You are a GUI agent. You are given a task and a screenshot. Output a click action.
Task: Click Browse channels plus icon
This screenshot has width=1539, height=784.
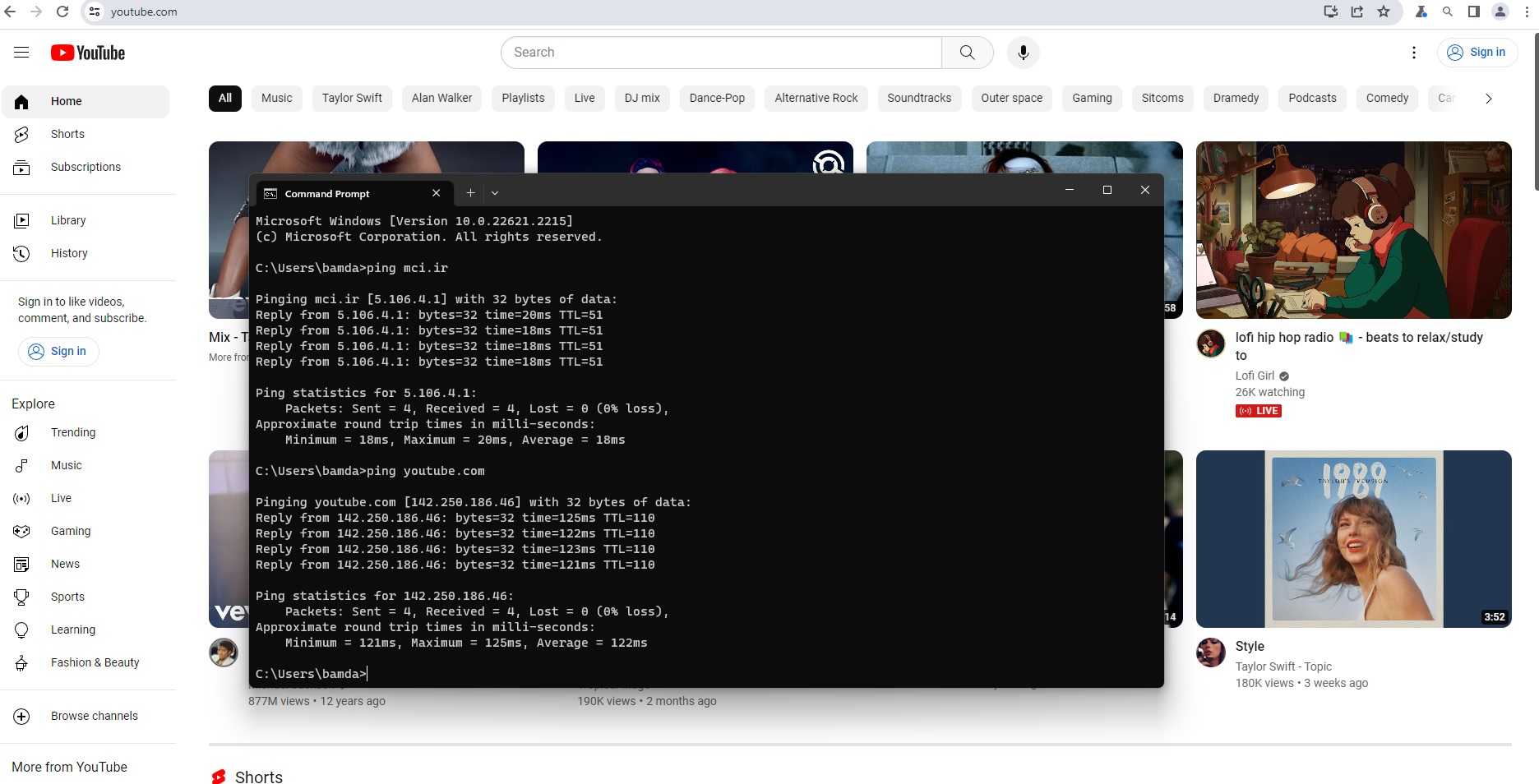tap(21, 716)
